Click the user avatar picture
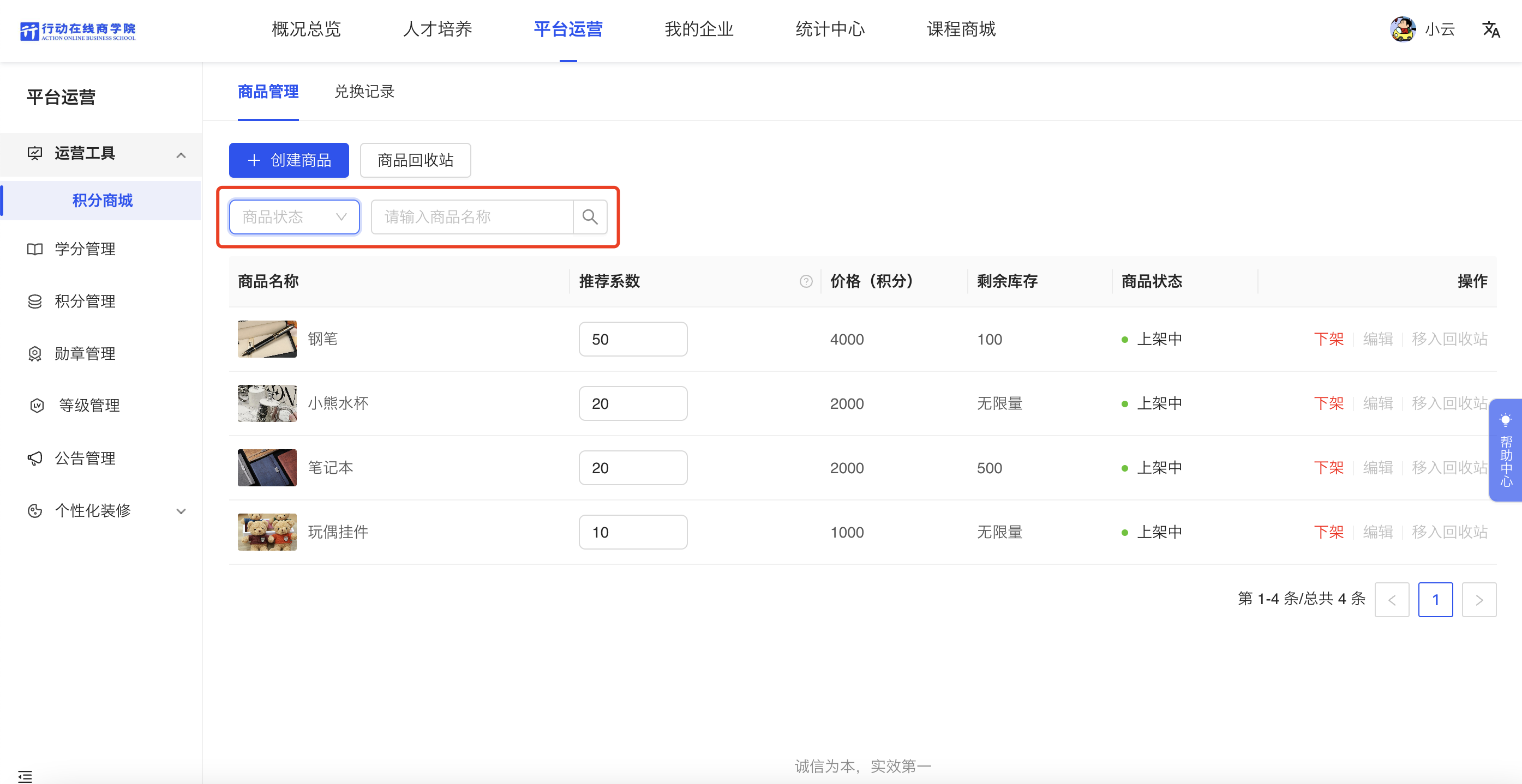 tap(1403, 29)
